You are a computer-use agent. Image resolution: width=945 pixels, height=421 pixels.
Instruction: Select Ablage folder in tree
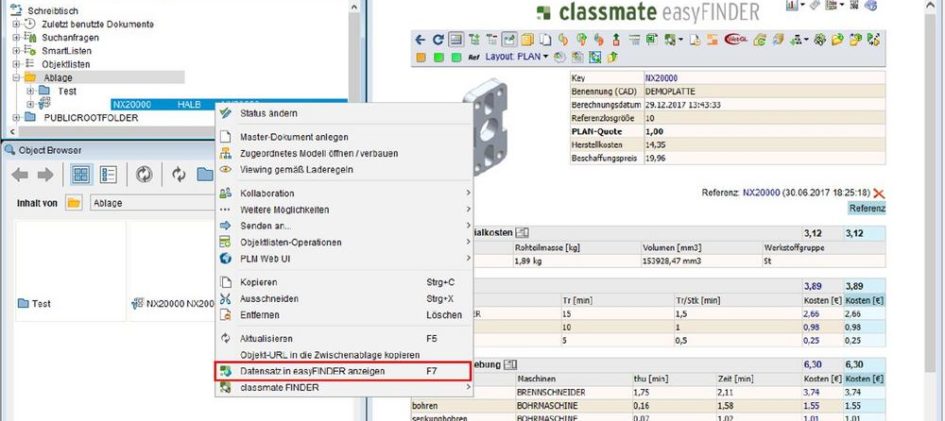point(58,78)
